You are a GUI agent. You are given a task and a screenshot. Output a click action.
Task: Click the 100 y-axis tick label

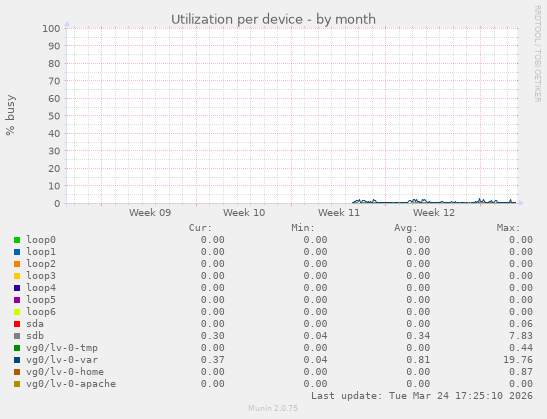point(51,29)
